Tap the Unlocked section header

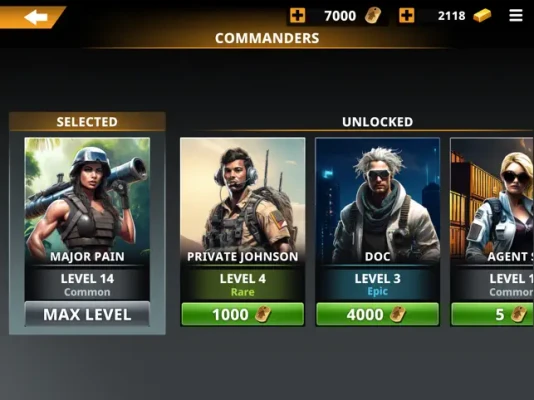coord(377,122)
